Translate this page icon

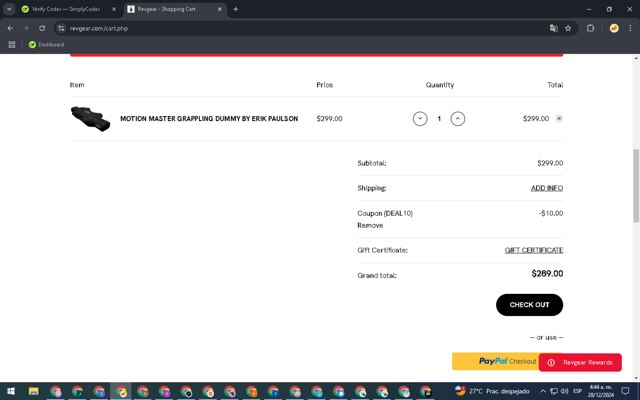553,28
